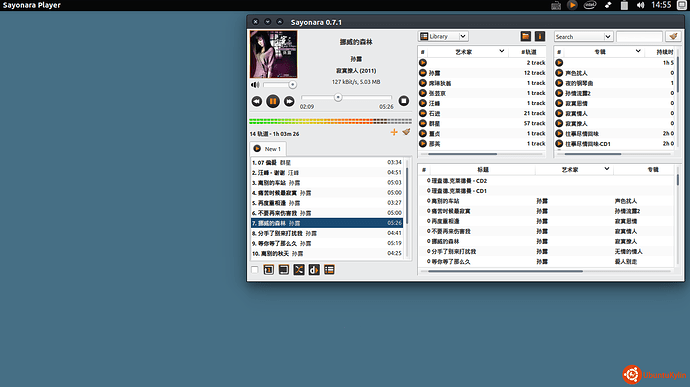Play the first album row showing 1h

coord(559,63)
